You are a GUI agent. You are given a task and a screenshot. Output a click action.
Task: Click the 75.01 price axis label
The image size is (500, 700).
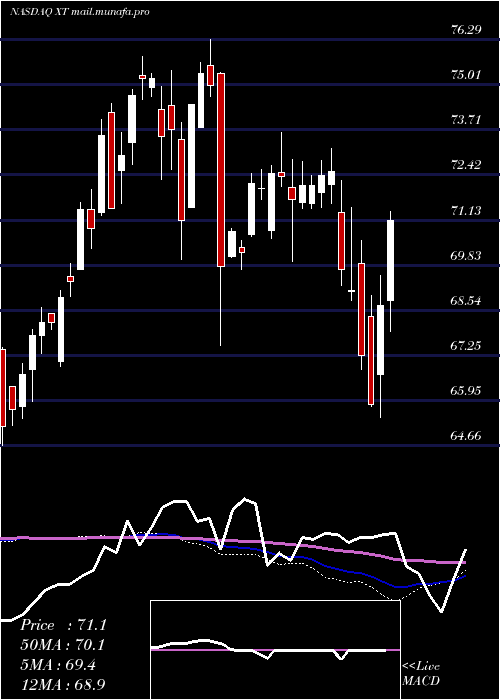point(466,75)
